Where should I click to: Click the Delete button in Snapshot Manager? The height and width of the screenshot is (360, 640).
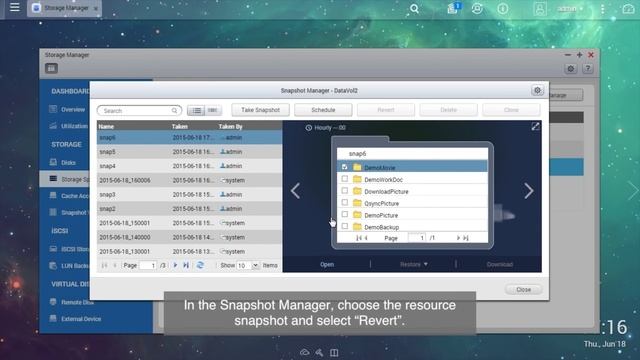(x=448, y=110)
